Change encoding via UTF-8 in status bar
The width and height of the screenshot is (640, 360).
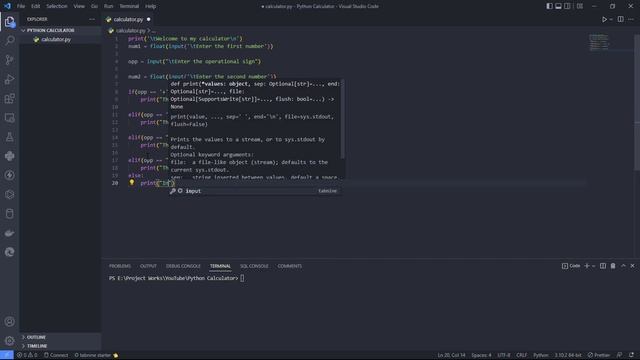click(504, 355)
